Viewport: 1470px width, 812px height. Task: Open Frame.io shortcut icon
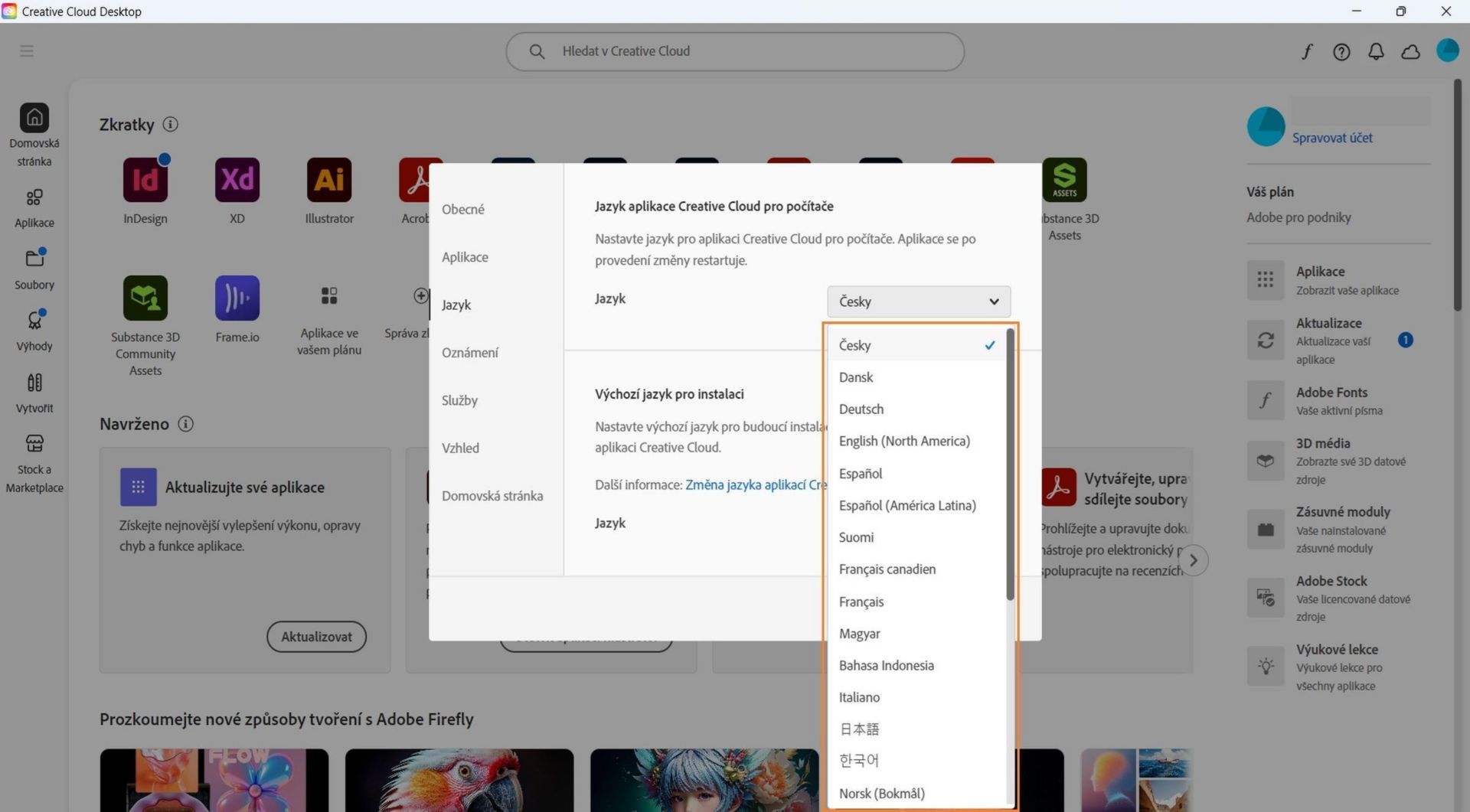[x=237, y=298]
